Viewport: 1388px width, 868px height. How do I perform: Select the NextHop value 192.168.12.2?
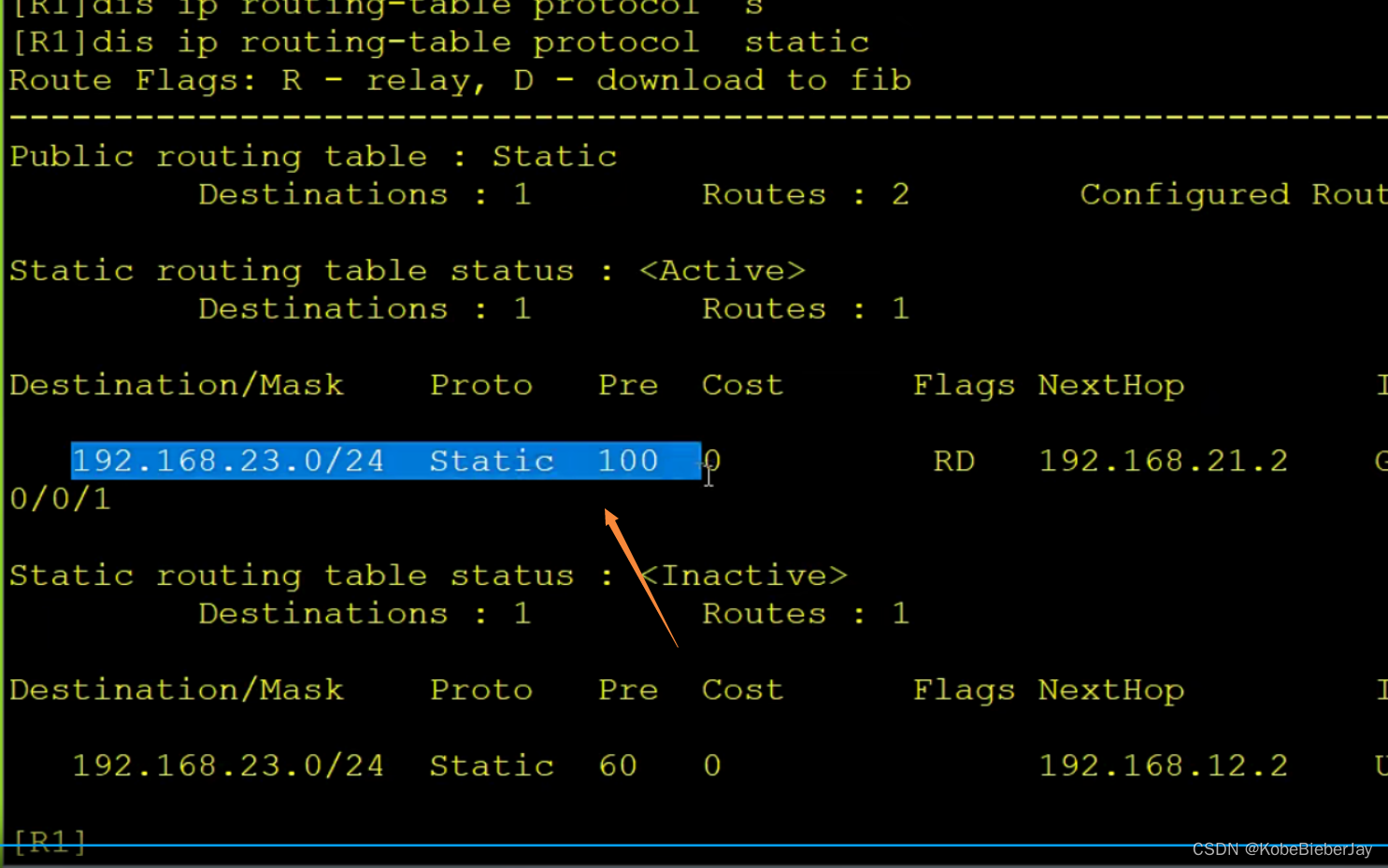tap(1163, 764)
